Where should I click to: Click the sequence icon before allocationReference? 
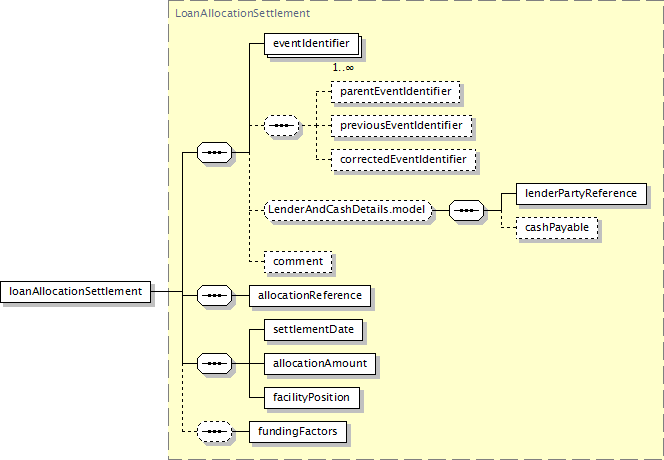[x=215, y=296]
